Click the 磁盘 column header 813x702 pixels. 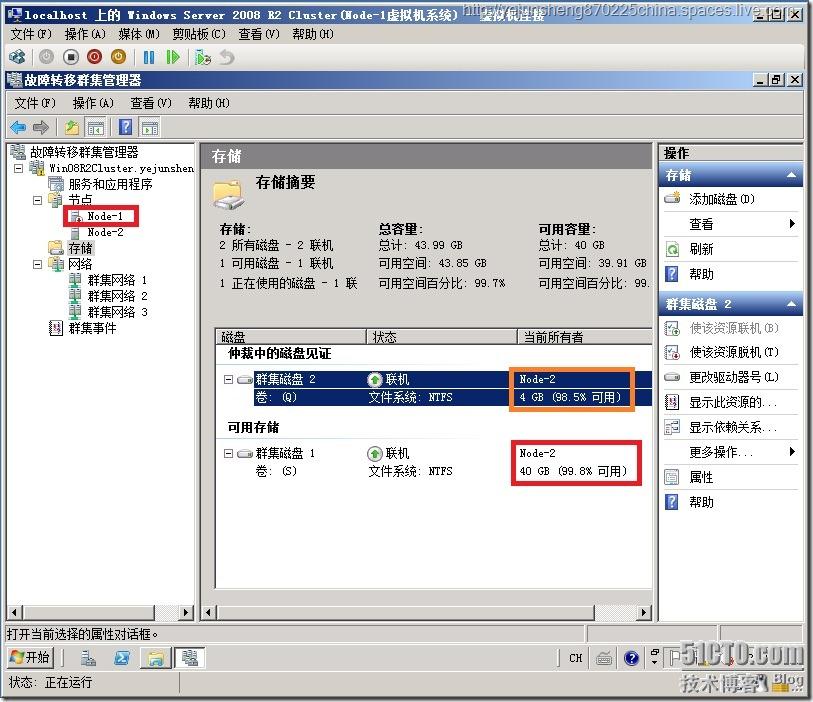pyautogui.click(x=291, y=337)
